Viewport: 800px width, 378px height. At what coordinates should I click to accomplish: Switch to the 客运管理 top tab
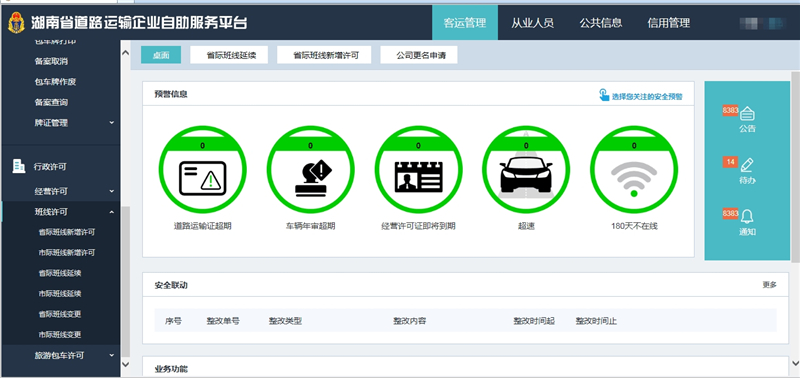click(x=465, y=22)
